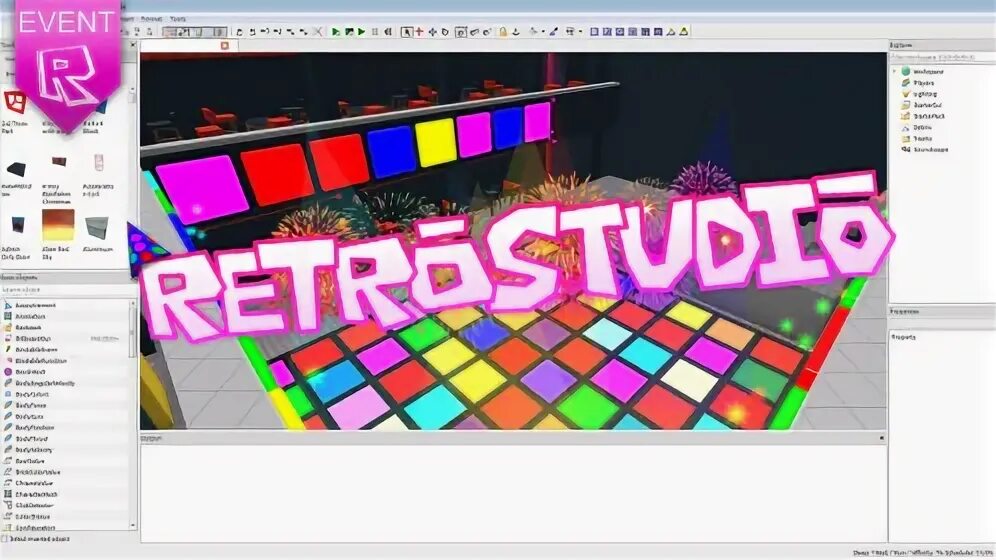Click the Material tool icon
Screen dimensions: 996x560
pyautogui.click(x=534, y=31)
